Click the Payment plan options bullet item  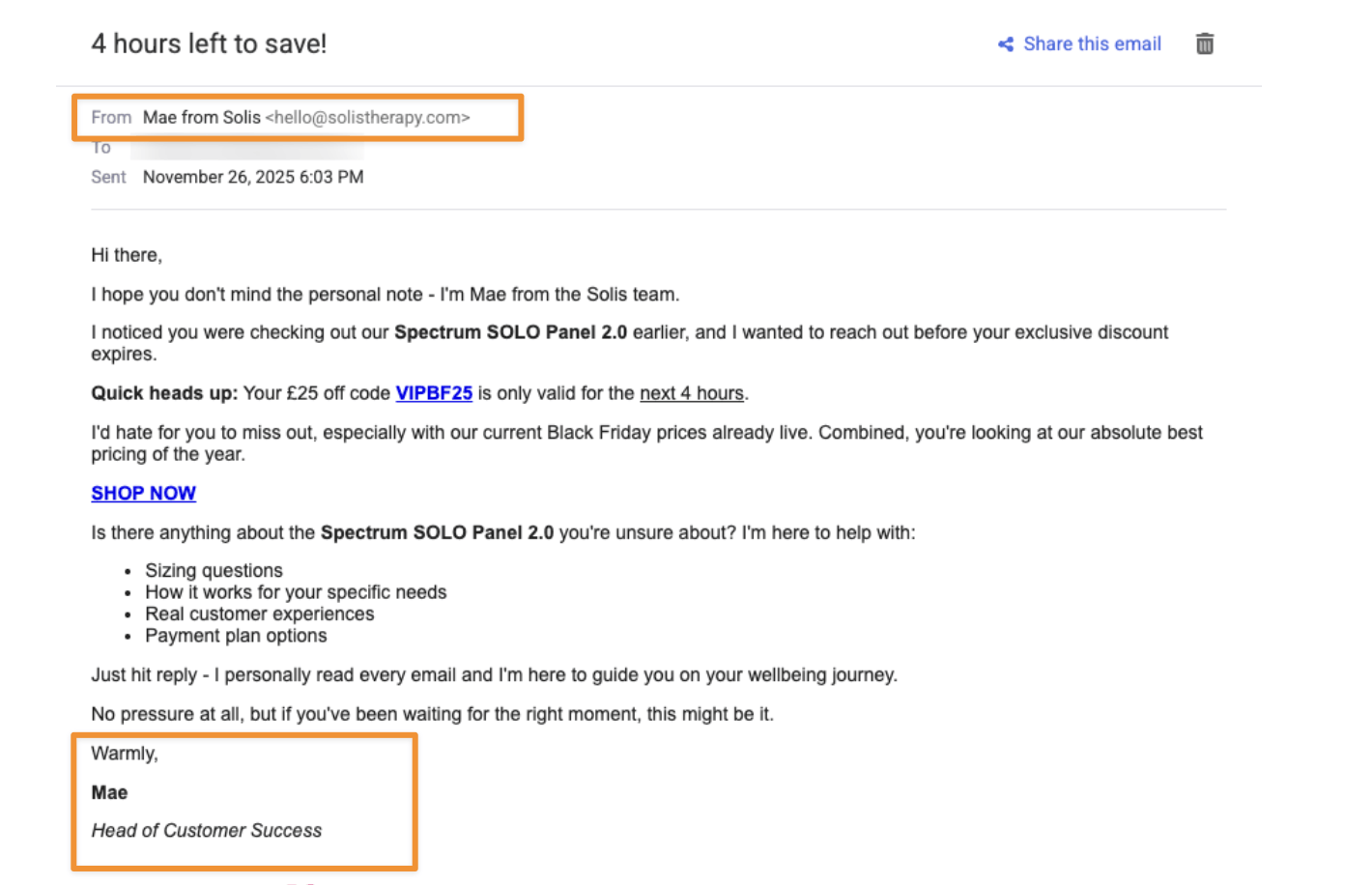(236, 636)
